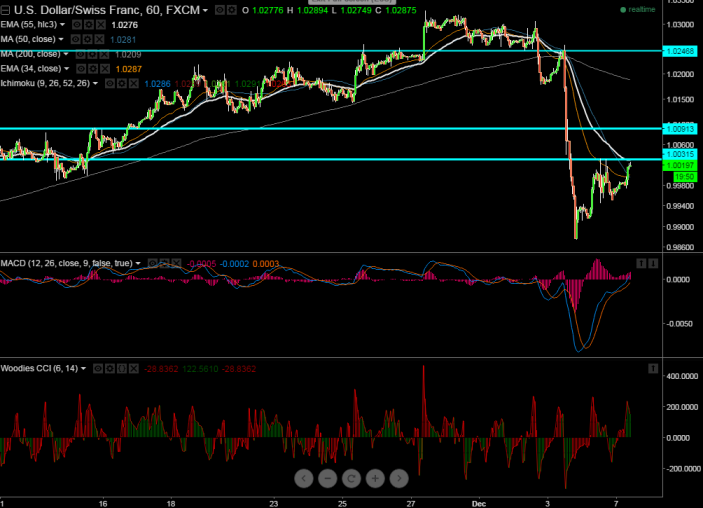Open MA (200, close) settings gear
The height and width of the screenshot is (508, 703).
pyautogui.click(x=92, y=54)
